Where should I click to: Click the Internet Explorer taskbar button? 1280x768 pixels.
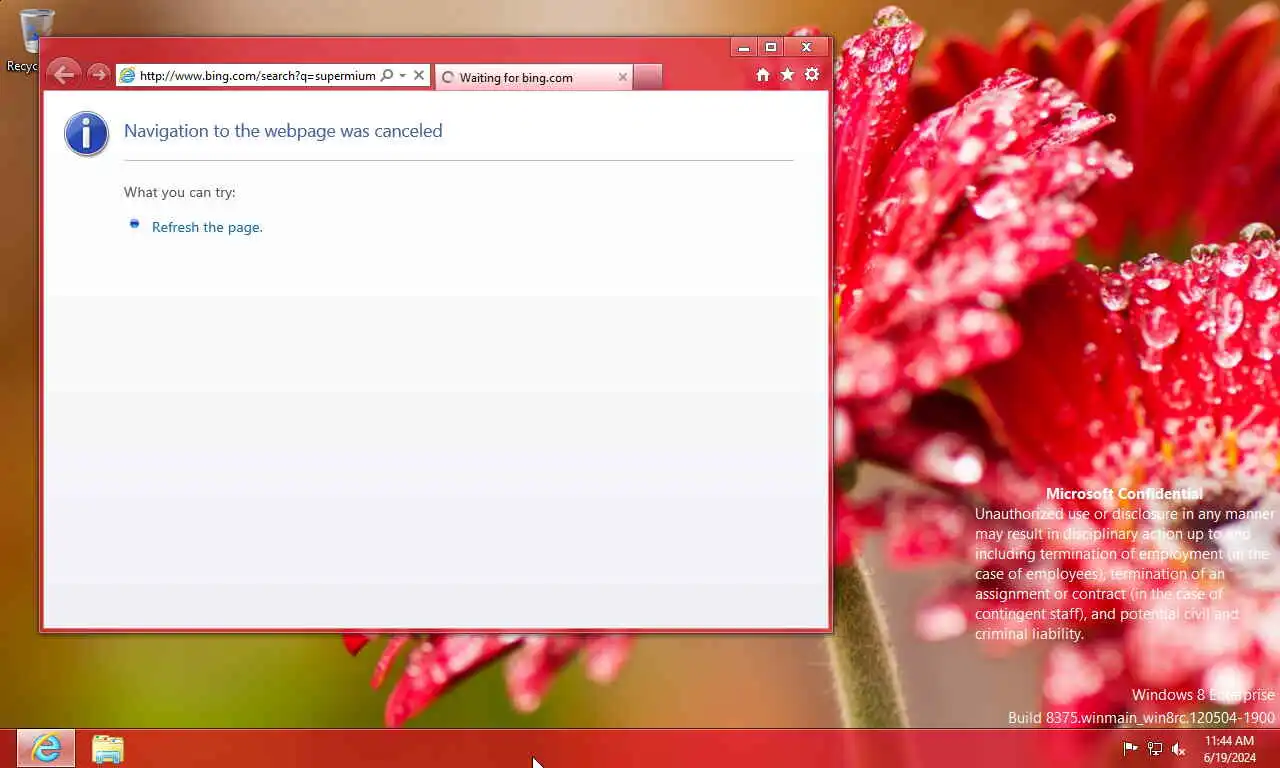point(46,748)
